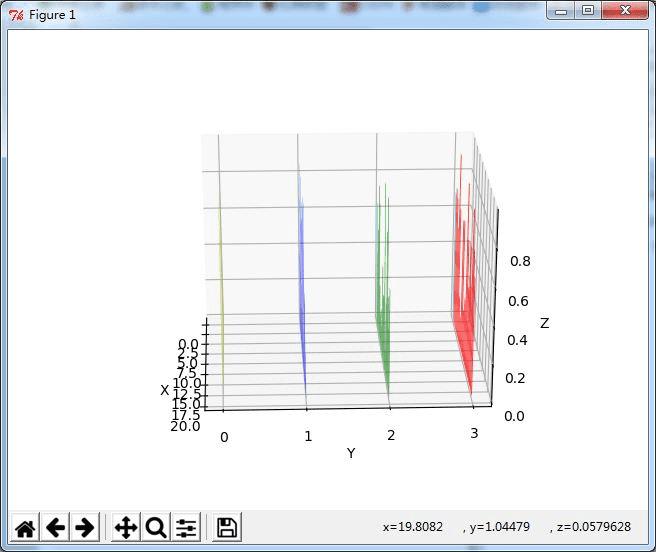Reset the plot to the home view

[x=25, y=527]
